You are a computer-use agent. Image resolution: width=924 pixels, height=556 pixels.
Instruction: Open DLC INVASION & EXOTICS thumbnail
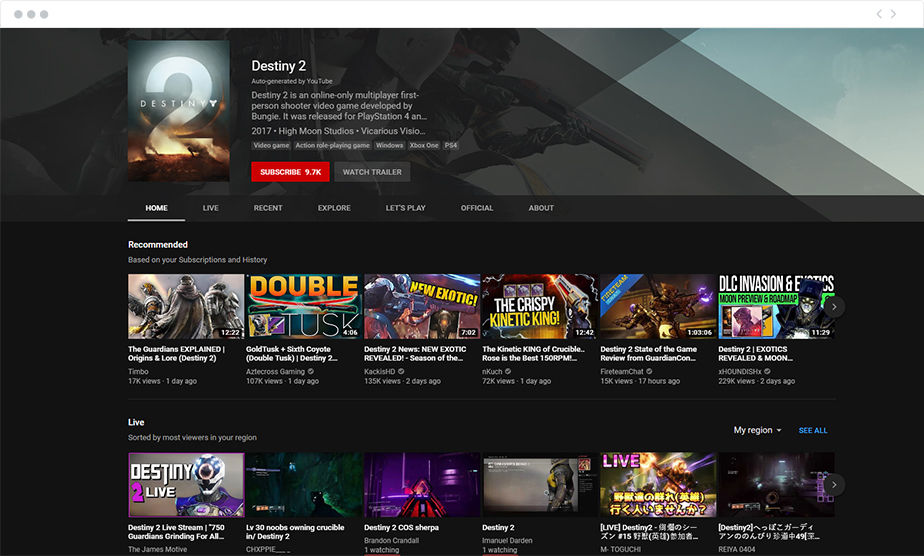pyautogui.click(x=776, y=306)
